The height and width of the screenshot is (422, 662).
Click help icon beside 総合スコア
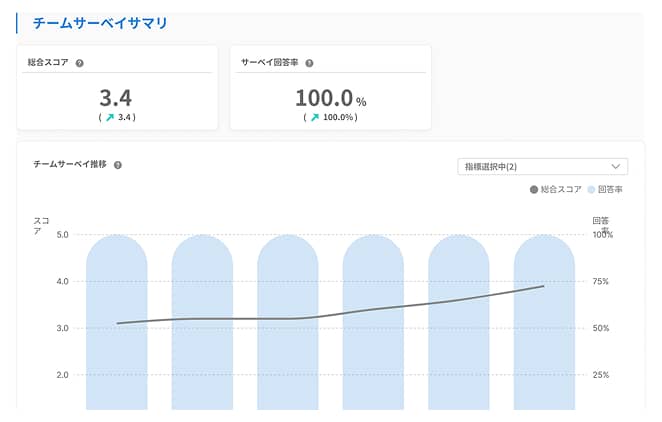point(79,63)
